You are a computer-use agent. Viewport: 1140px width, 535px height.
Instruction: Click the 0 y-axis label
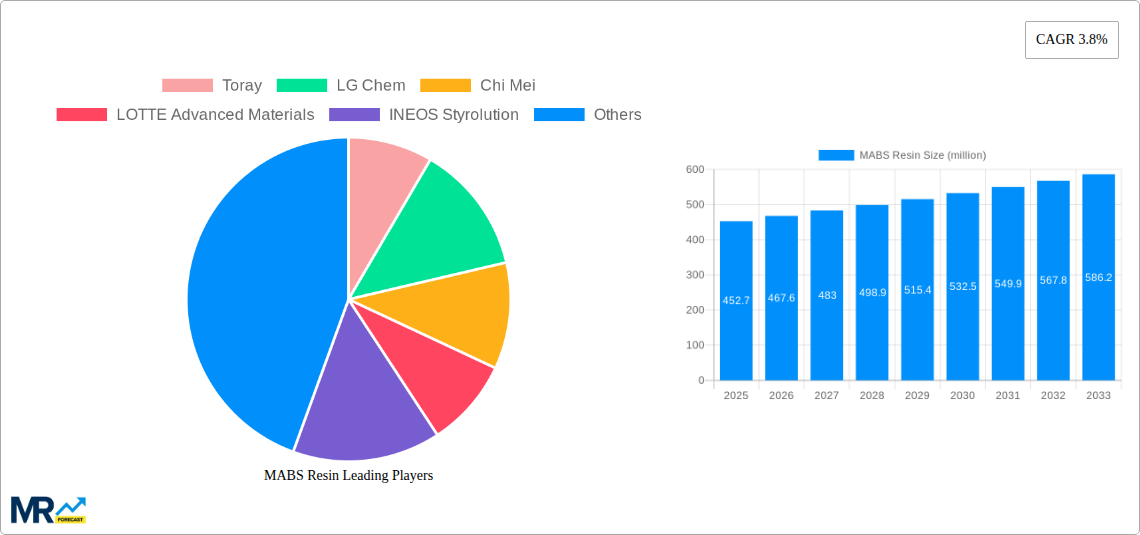pyautogui.click(x=701, y=380)
